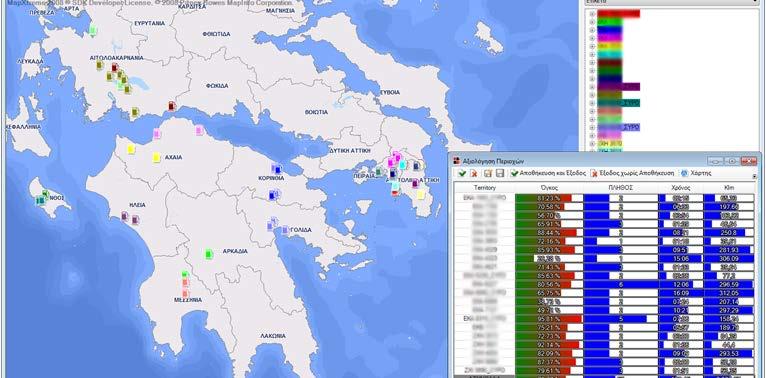Viewport: 766px width, 378px height.
Task: Expand the bright green tree item
Action: pyautogui.click(x=593, y=22)
